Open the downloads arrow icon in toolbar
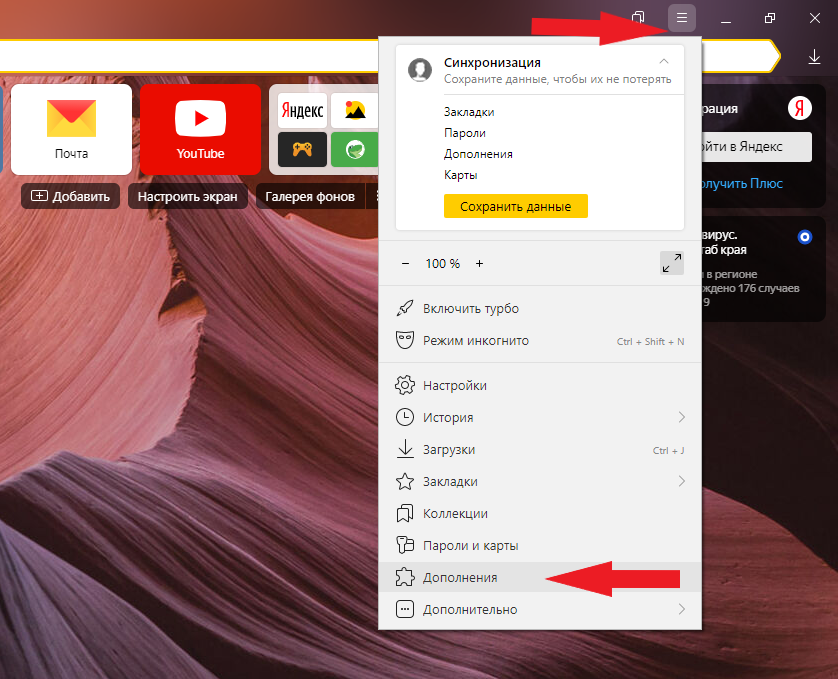 click(814, 58)
